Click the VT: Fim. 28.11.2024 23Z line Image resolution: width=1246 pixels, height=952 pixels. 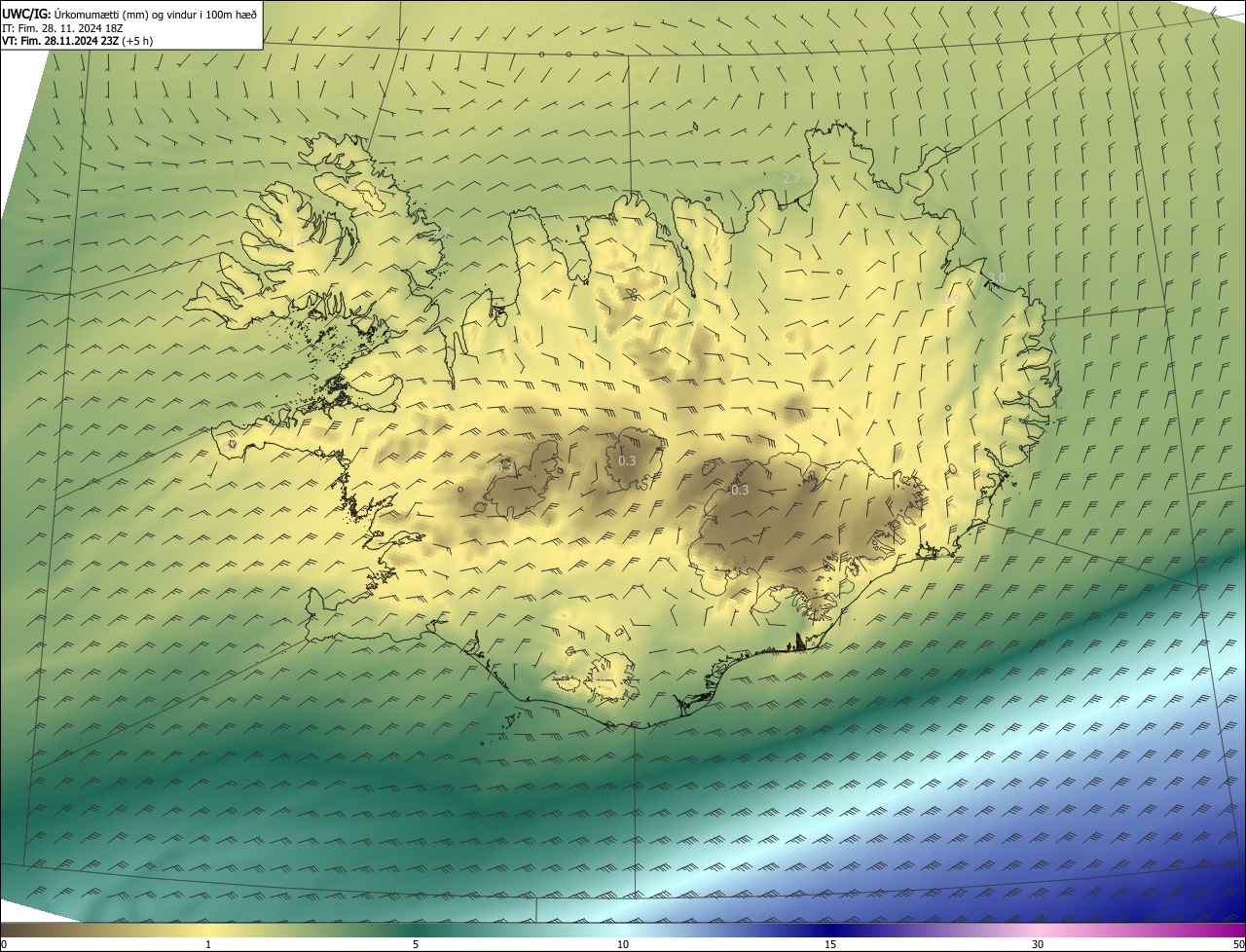click(x=60, y=41)
